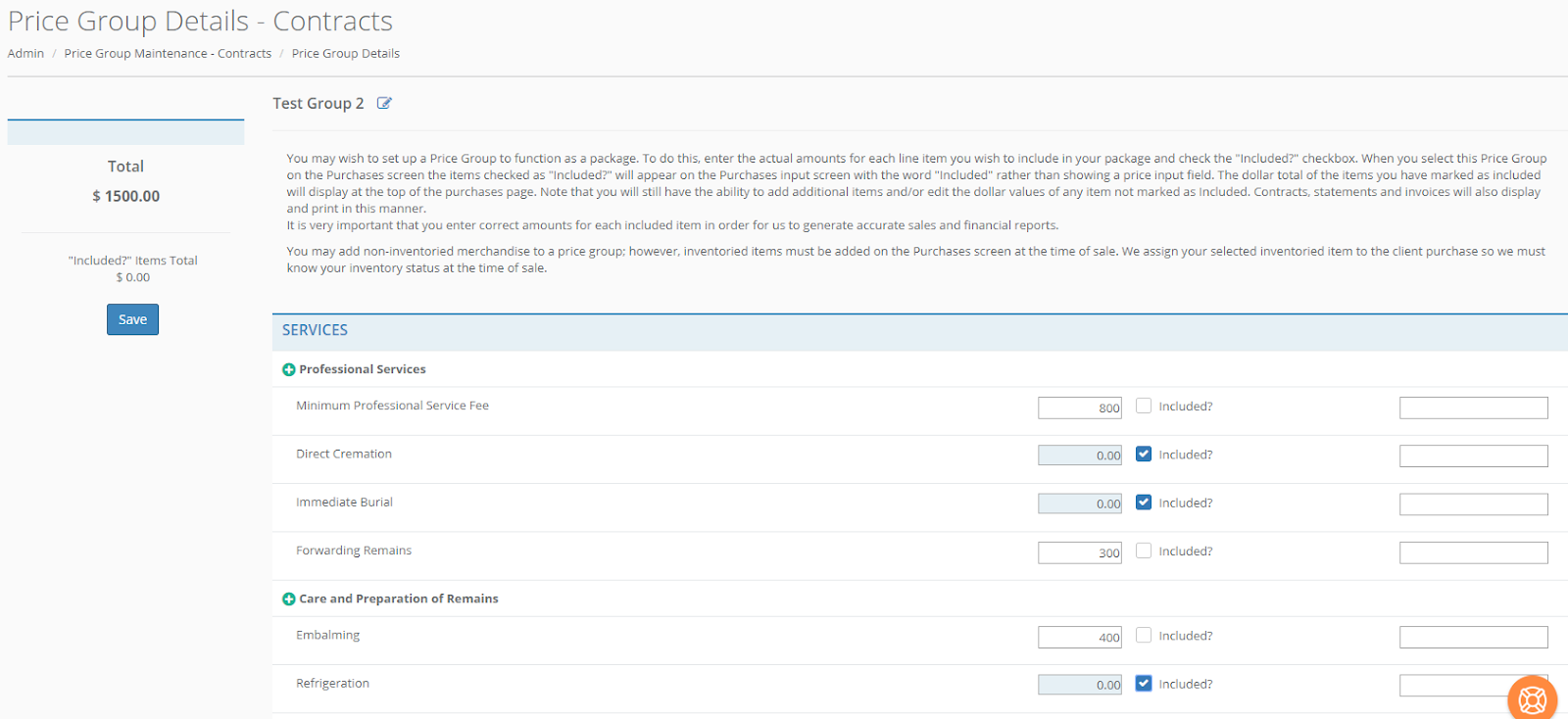Check Included for Minimum Professional Service Fee
1568x719 pixels.
1144,406
